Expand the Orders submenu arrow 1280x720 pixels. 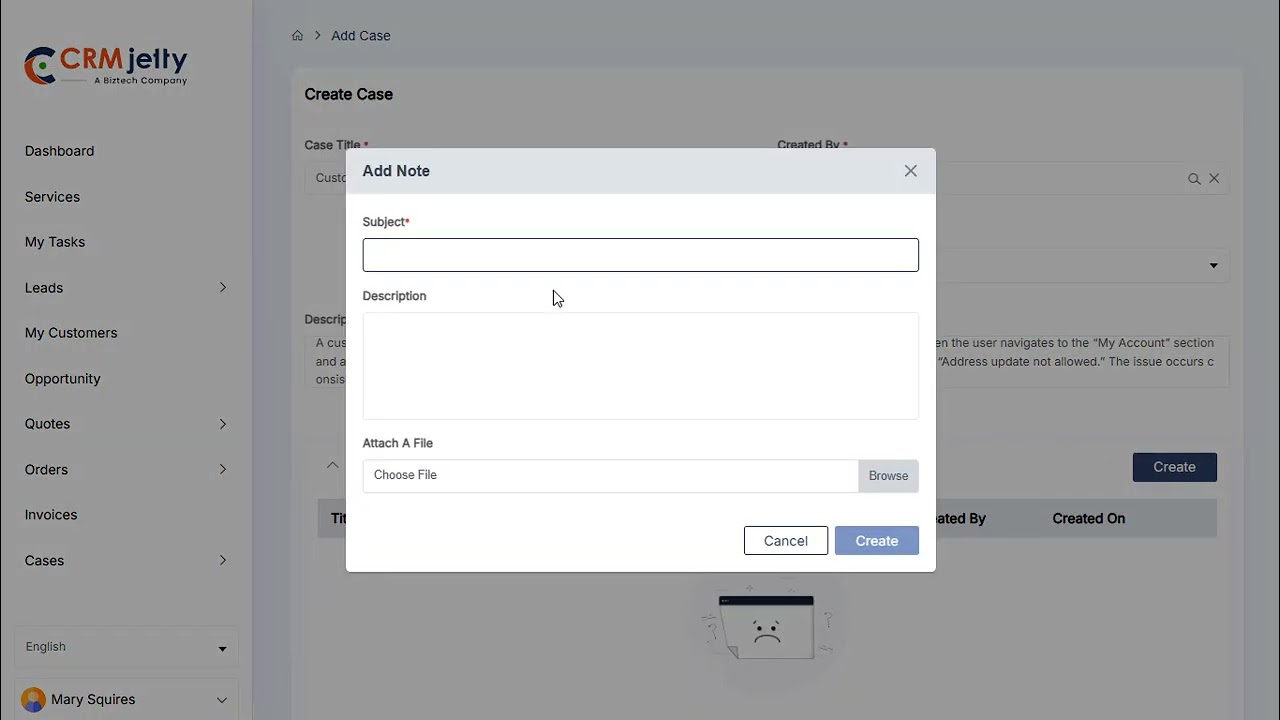tap(222, 469)
